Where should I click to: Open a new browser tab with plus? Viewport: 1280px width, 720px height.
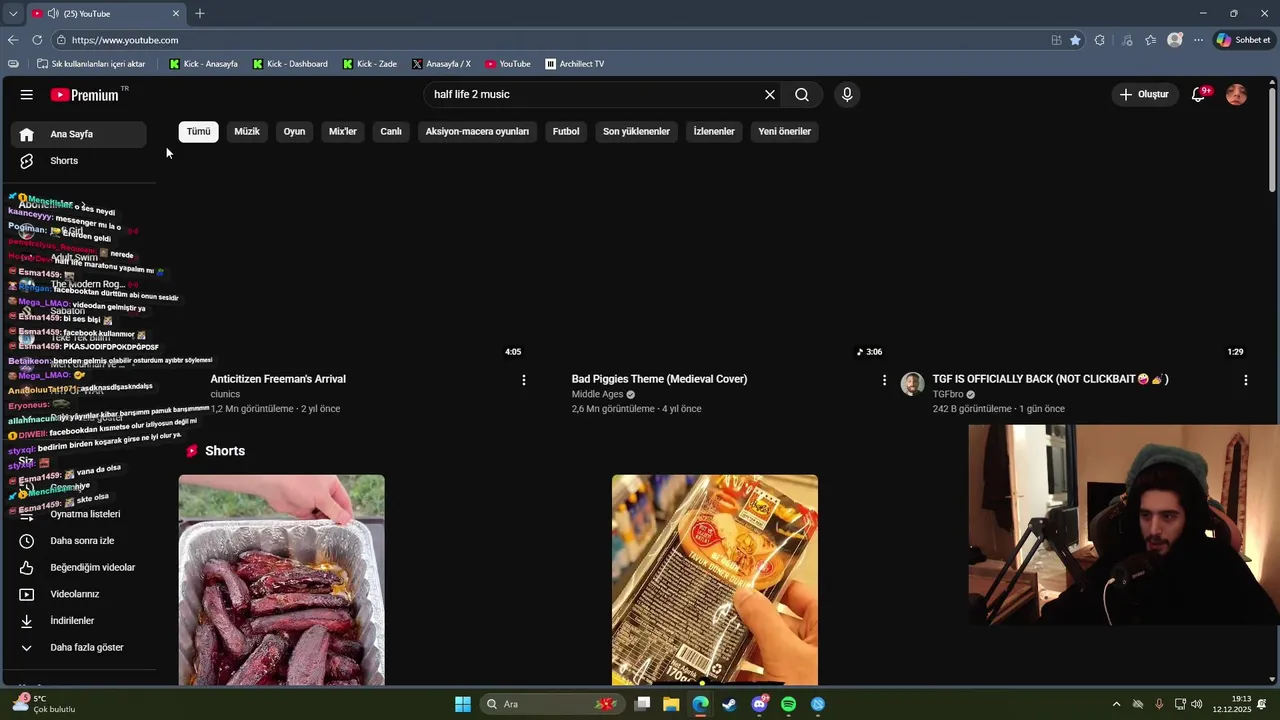(x=200, y=14)
